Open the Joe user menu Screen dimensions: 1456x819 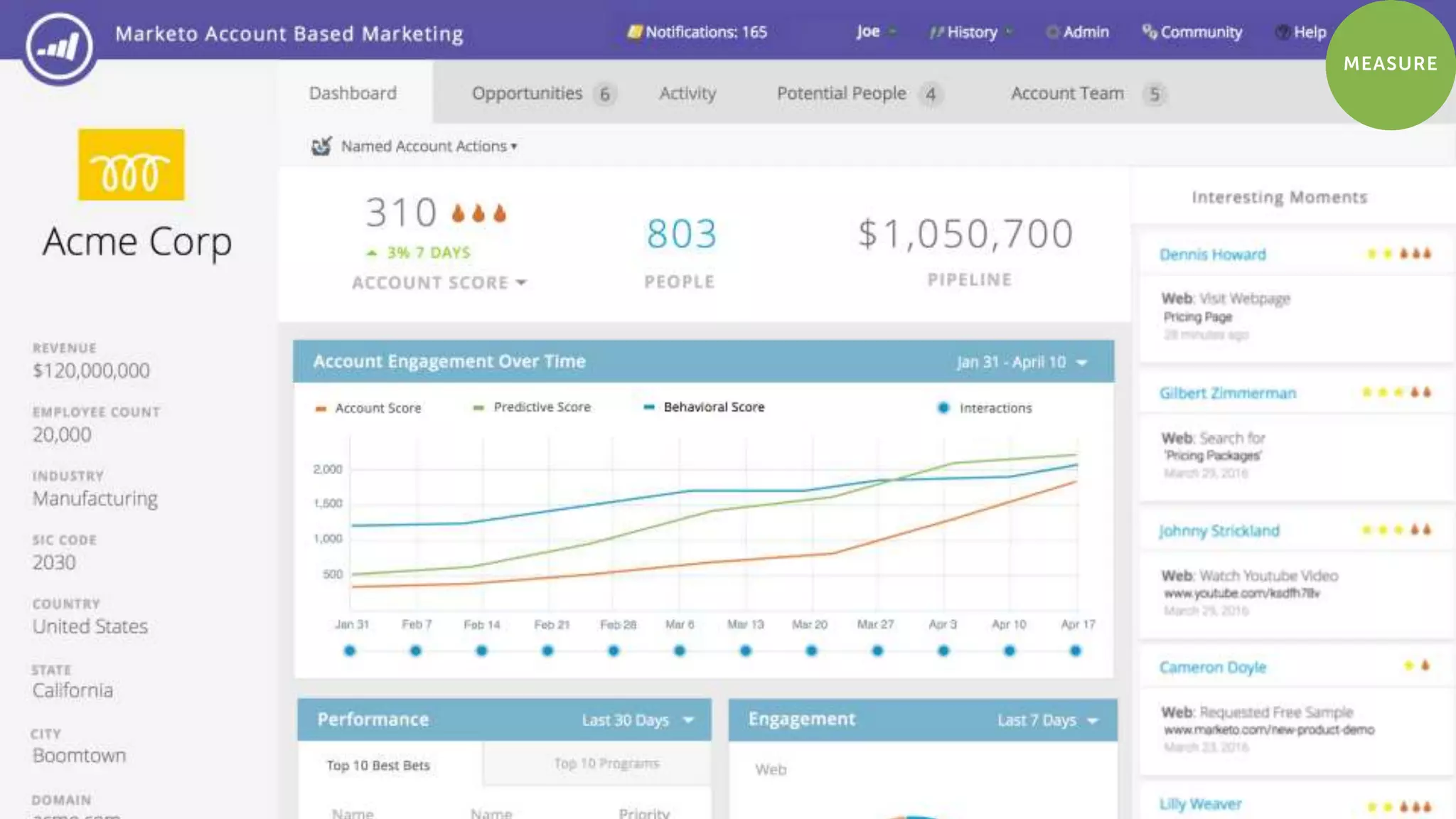click(876, 32)
